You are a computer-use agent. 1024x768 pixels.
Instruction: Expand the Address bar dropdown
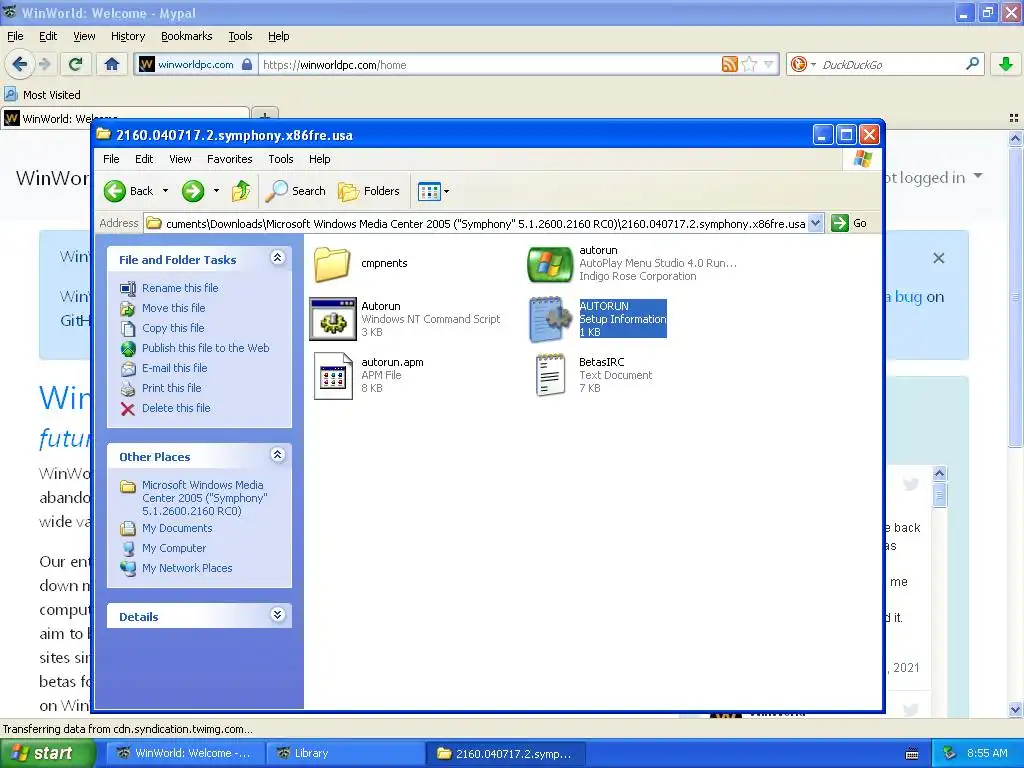tap(815, 223)
